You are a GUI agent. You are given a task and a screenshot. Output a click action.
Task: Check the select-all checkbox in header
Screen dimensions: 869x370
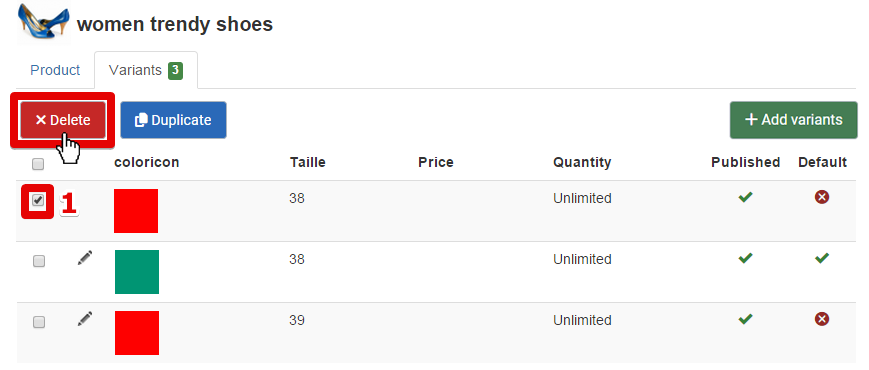point(38,164)
